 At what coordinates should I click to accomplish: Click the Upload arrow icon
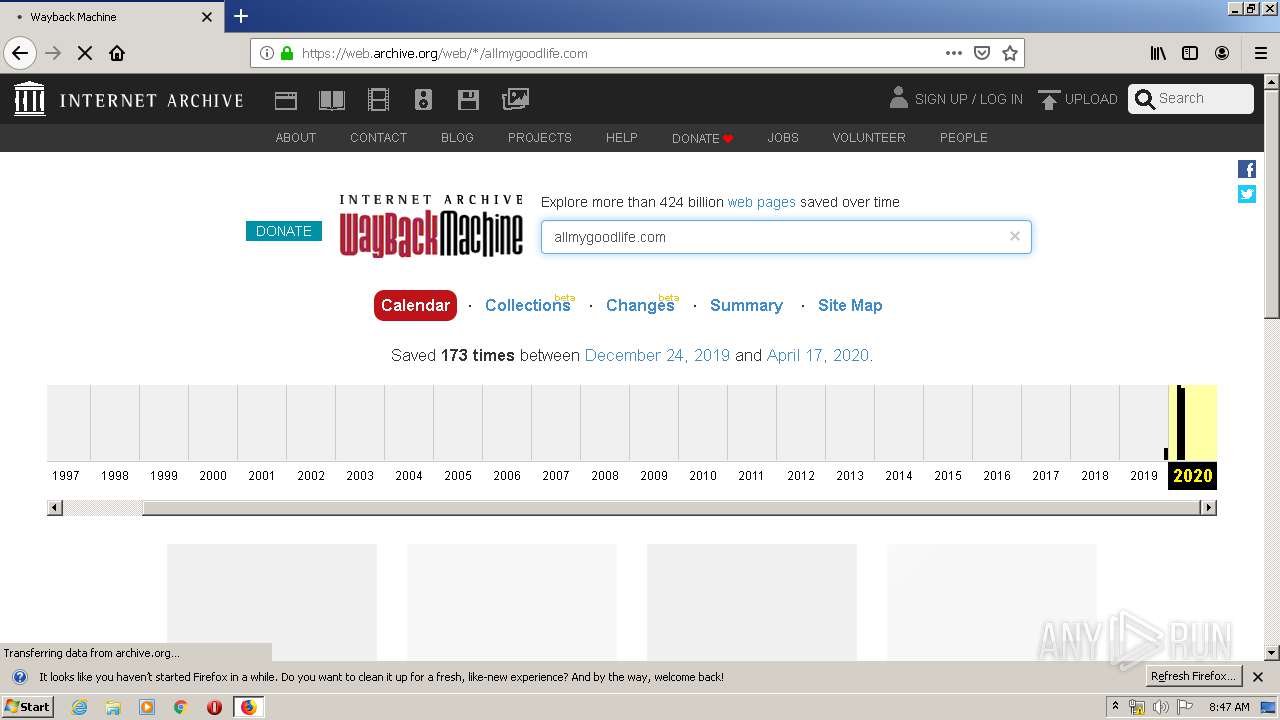pos(1048,100)
